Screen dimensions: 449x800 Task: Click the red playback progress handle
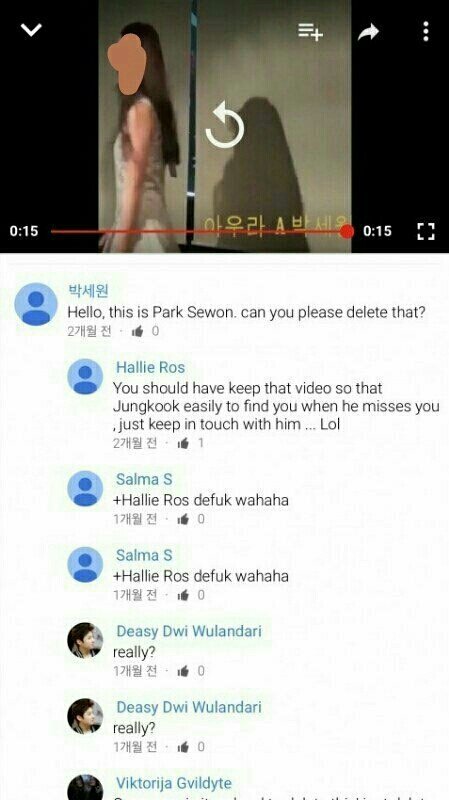point(347,232)
